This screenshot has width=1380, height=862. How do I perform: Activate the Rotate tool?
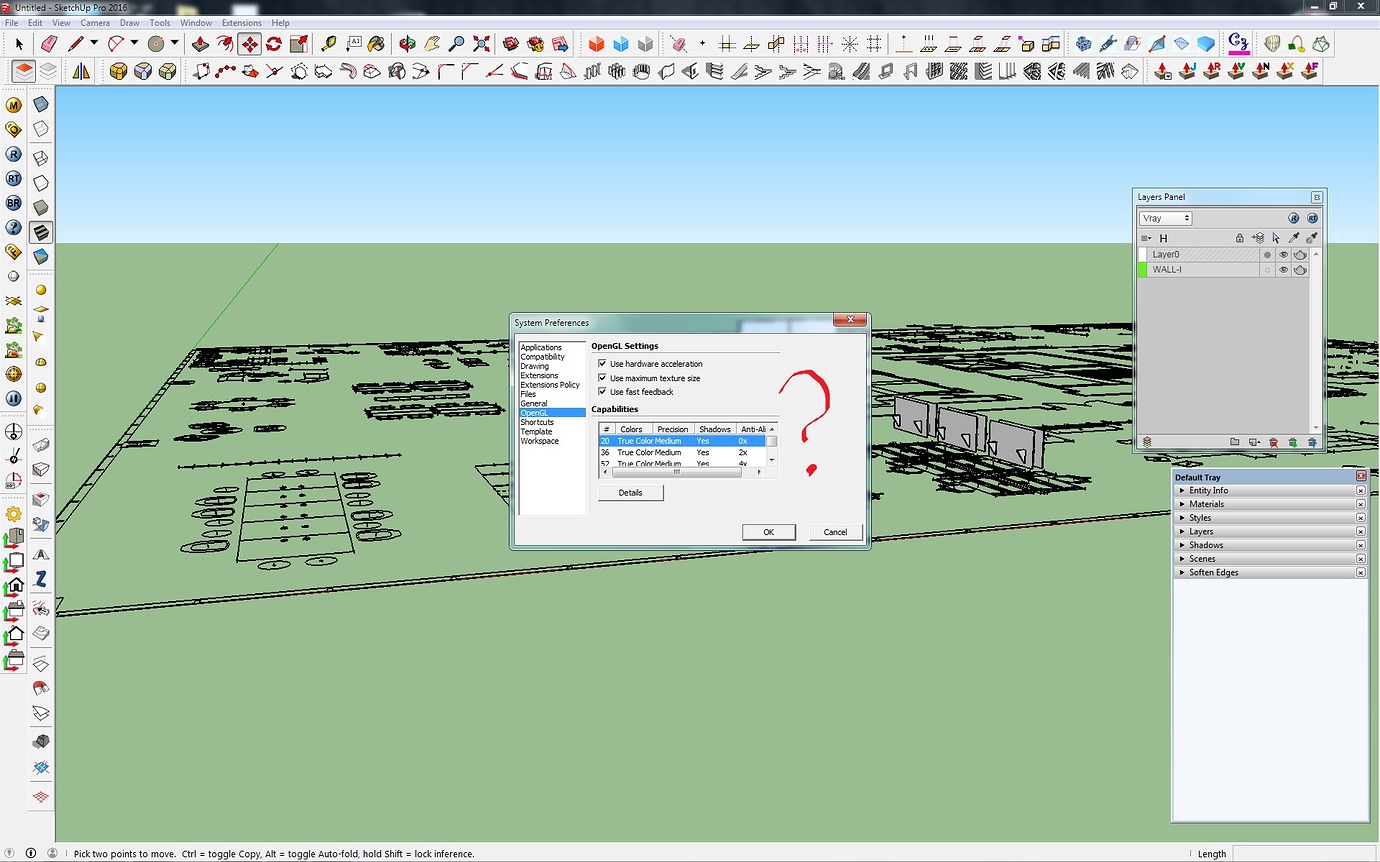(x=274, y=44)
